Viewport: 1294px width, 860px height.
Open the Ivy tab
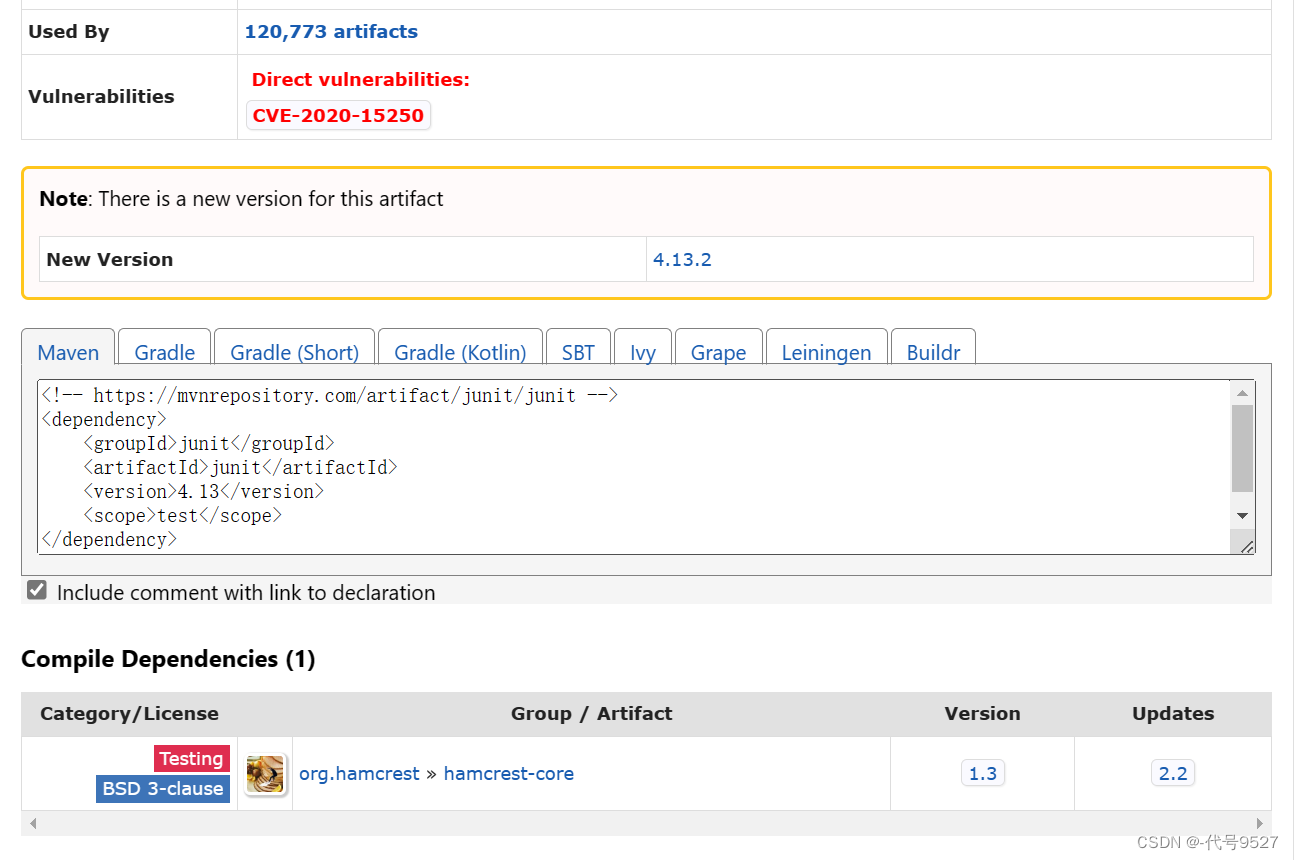point(643,352)
